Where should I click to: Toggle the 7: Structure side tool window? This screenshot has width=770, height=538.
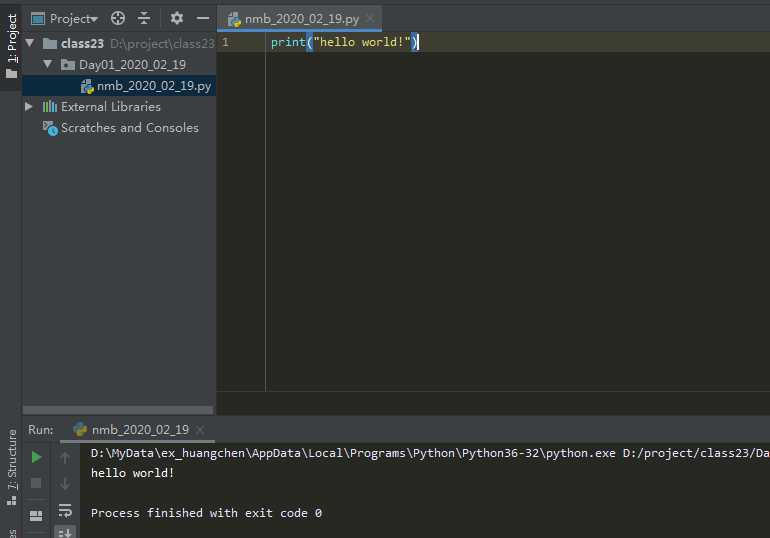pyautogui.click(x=12, y=467)
